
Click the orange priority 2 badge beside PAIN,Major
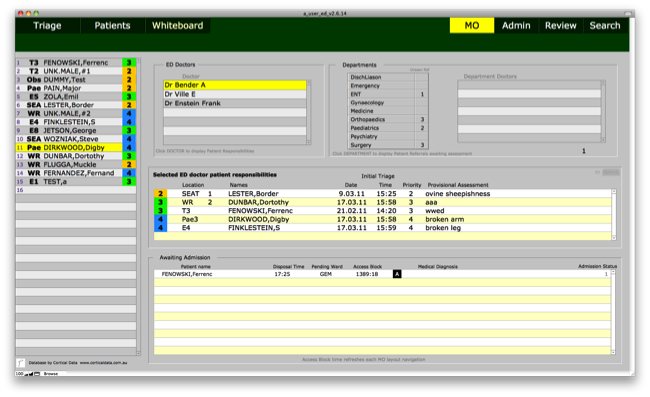click(x=129, y=88)
